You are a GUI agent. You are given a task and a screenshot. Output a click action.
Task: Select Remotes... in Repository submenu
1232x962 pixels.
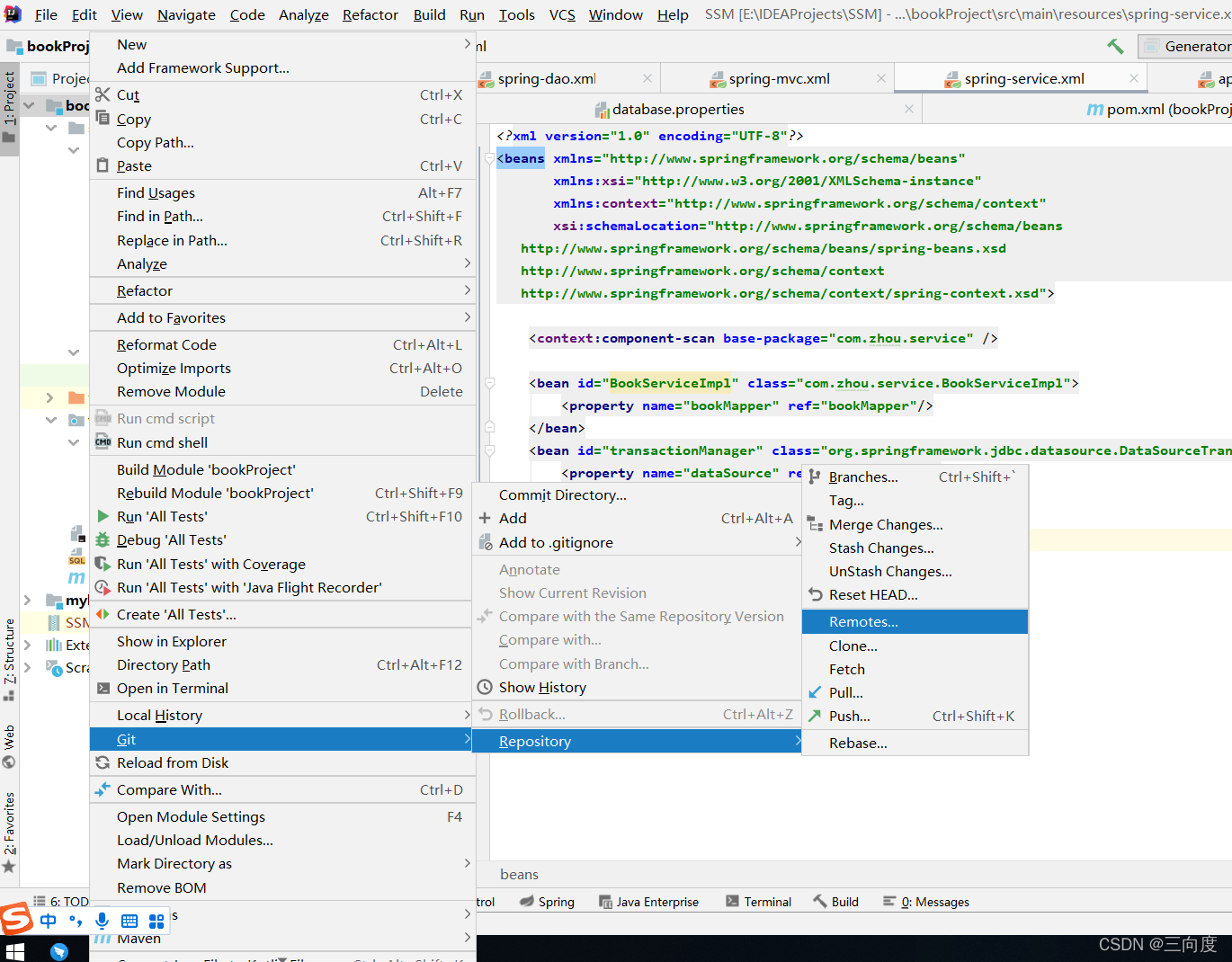(x=915, y=621)
